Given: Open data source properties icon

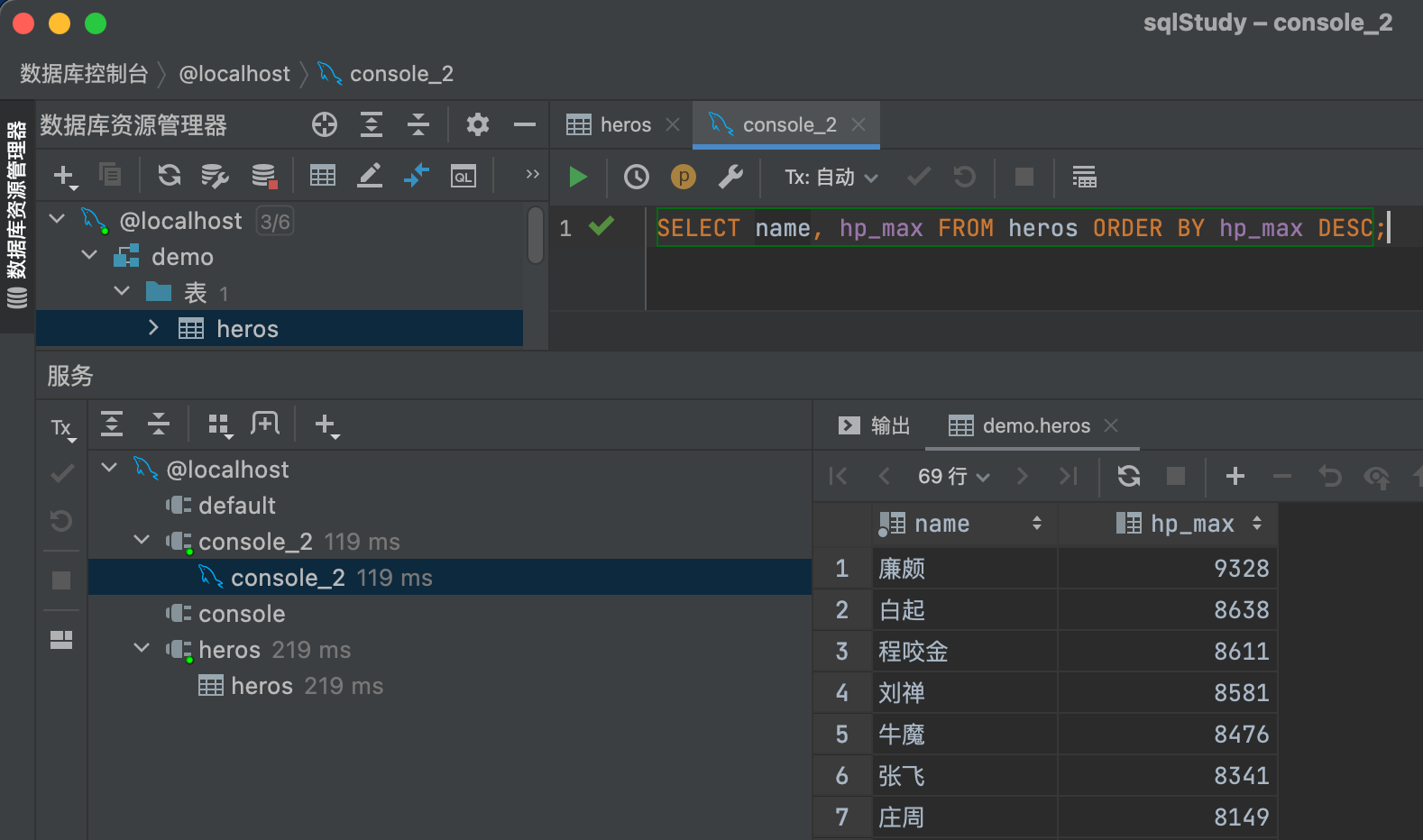Looking at the screenshot, I should coord(215,176).
